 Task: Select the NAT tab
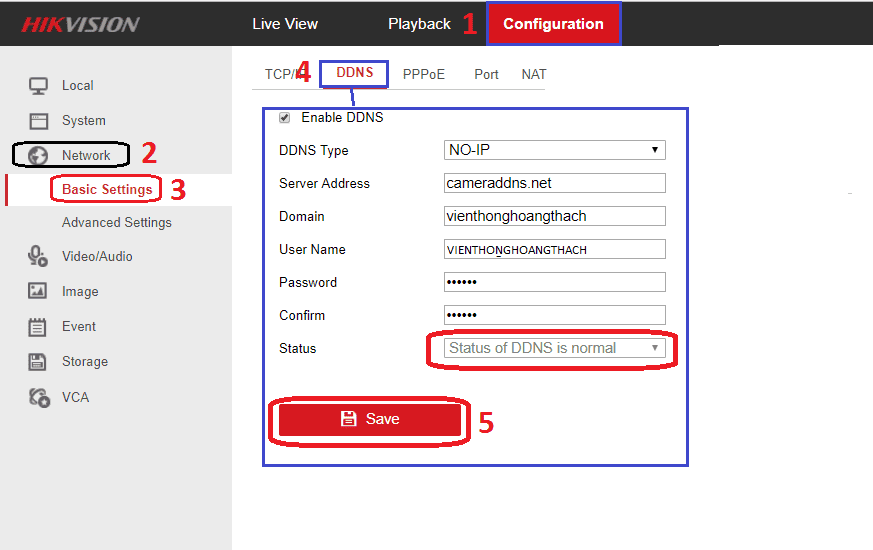tap(534, 74)
